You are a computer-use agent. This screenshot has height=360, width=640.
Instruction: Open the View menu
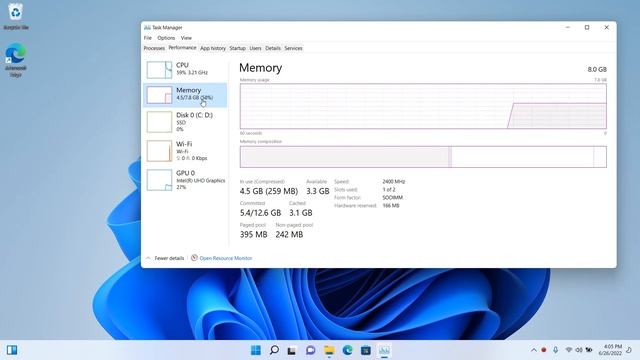[186, 38]
